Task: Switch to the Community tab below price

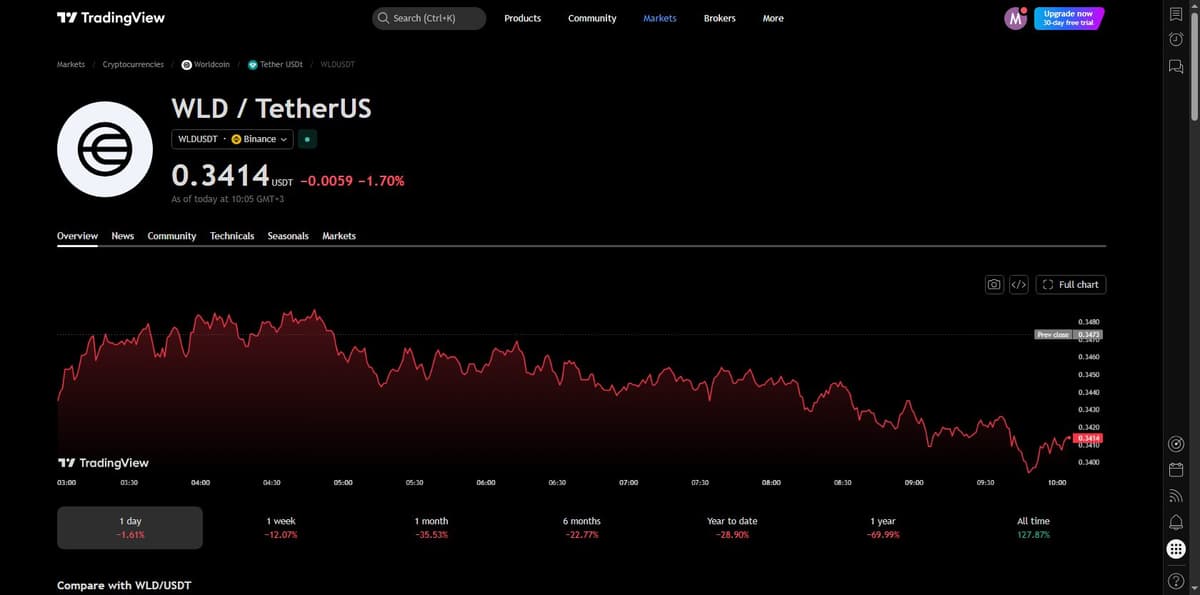Action: click(x=172, y=236)
